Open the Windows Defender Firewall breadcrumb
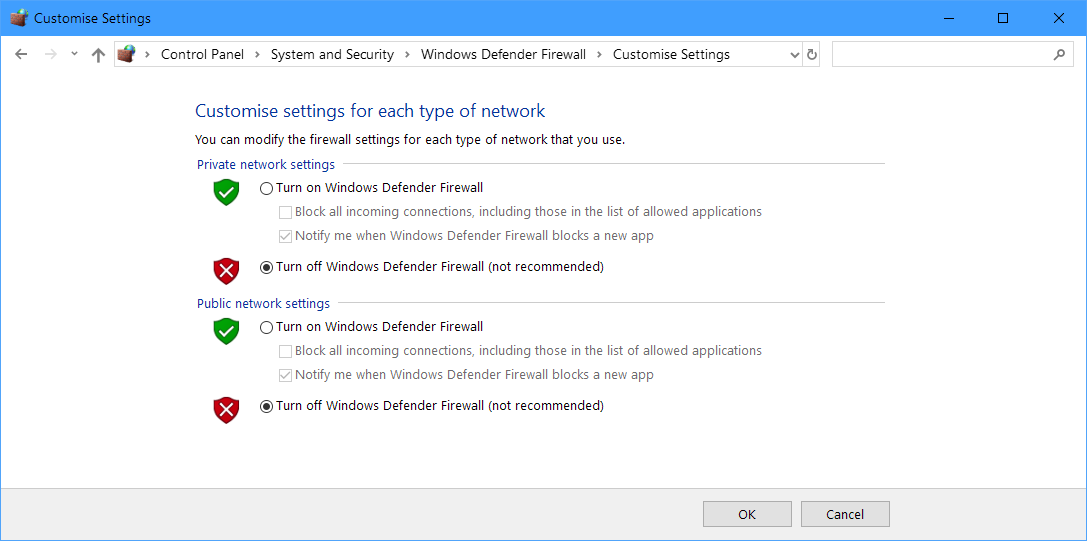 tap(503, 54)
